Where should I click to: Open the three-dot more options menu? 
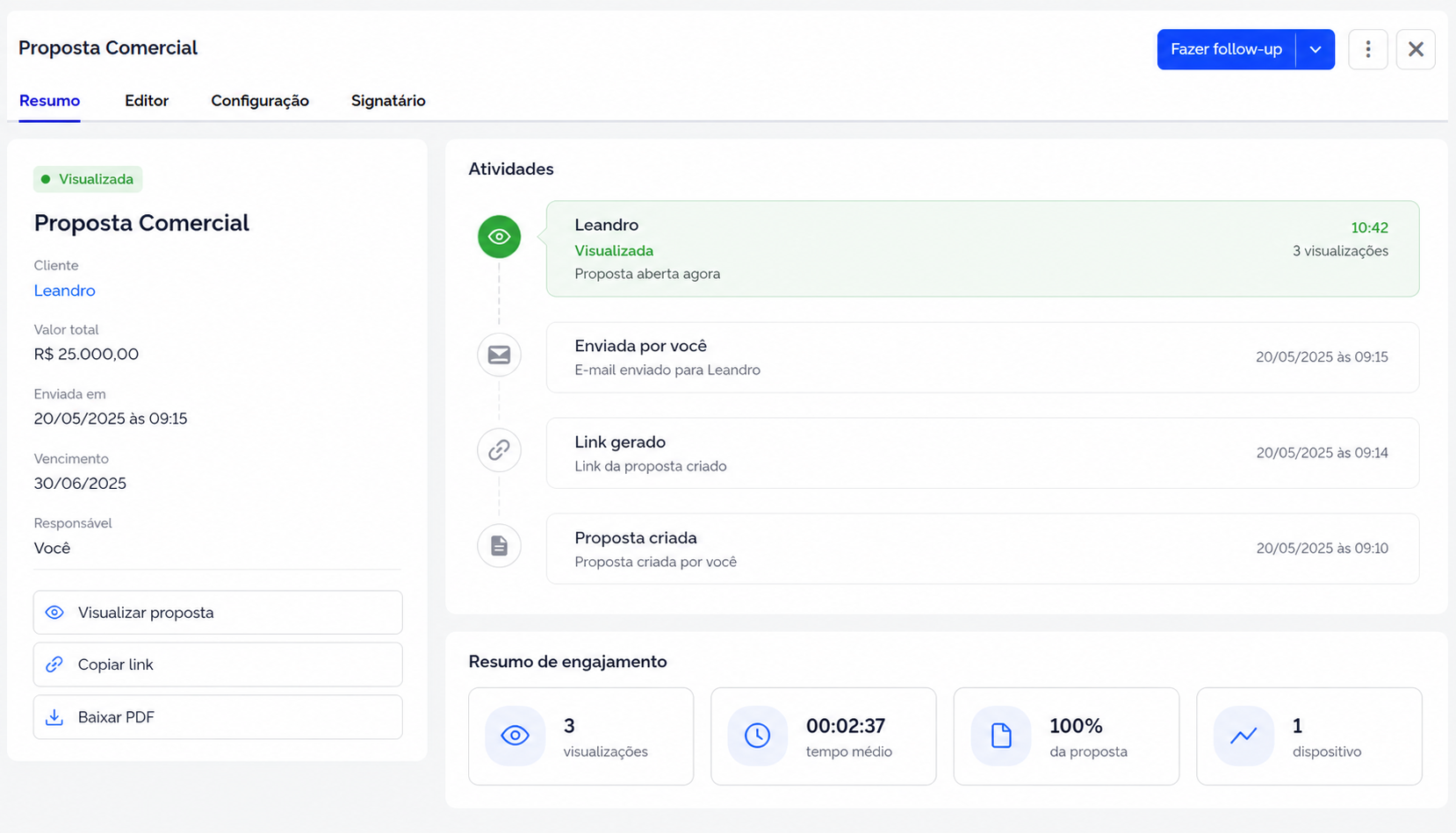pos(1367,49)
